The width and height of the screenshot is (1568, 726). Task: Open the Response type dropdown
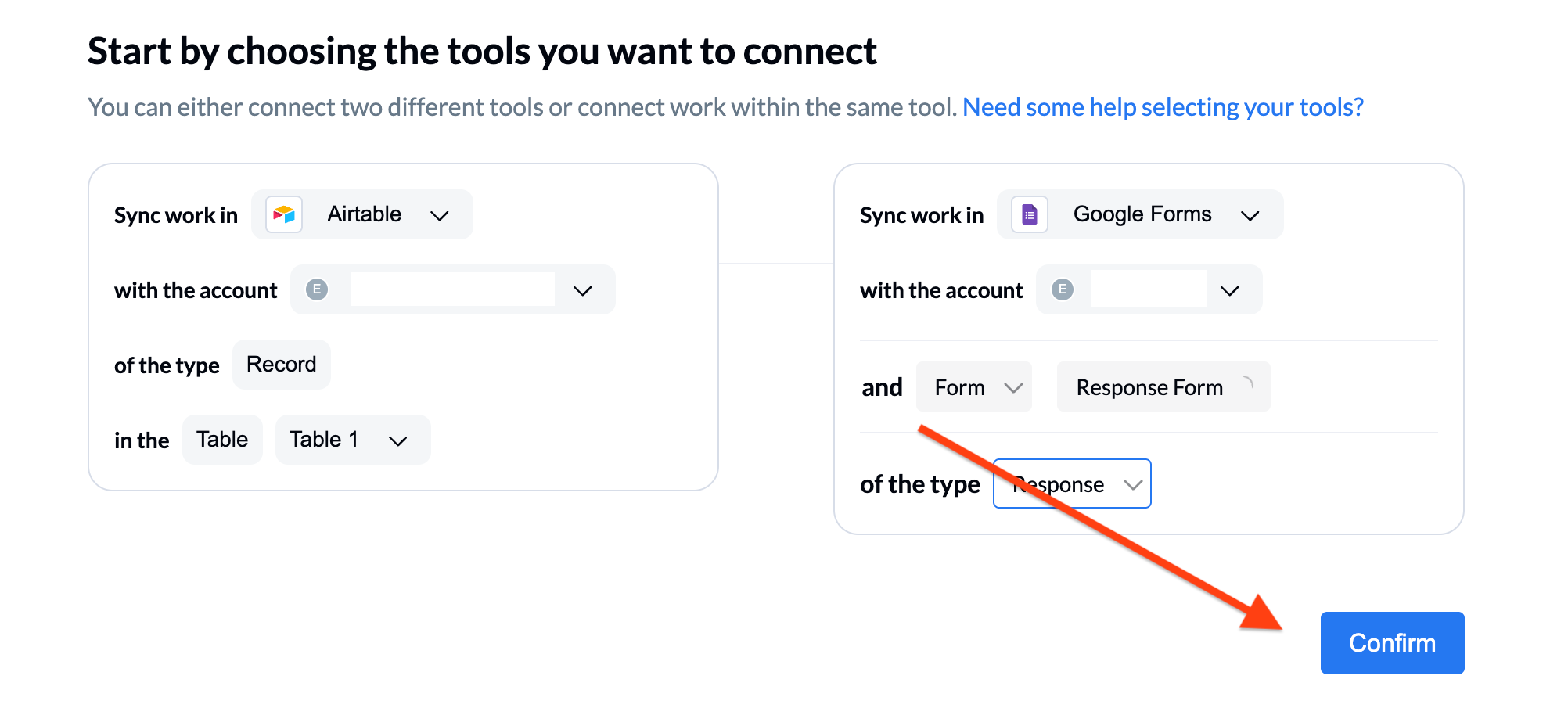point(1071,483)
